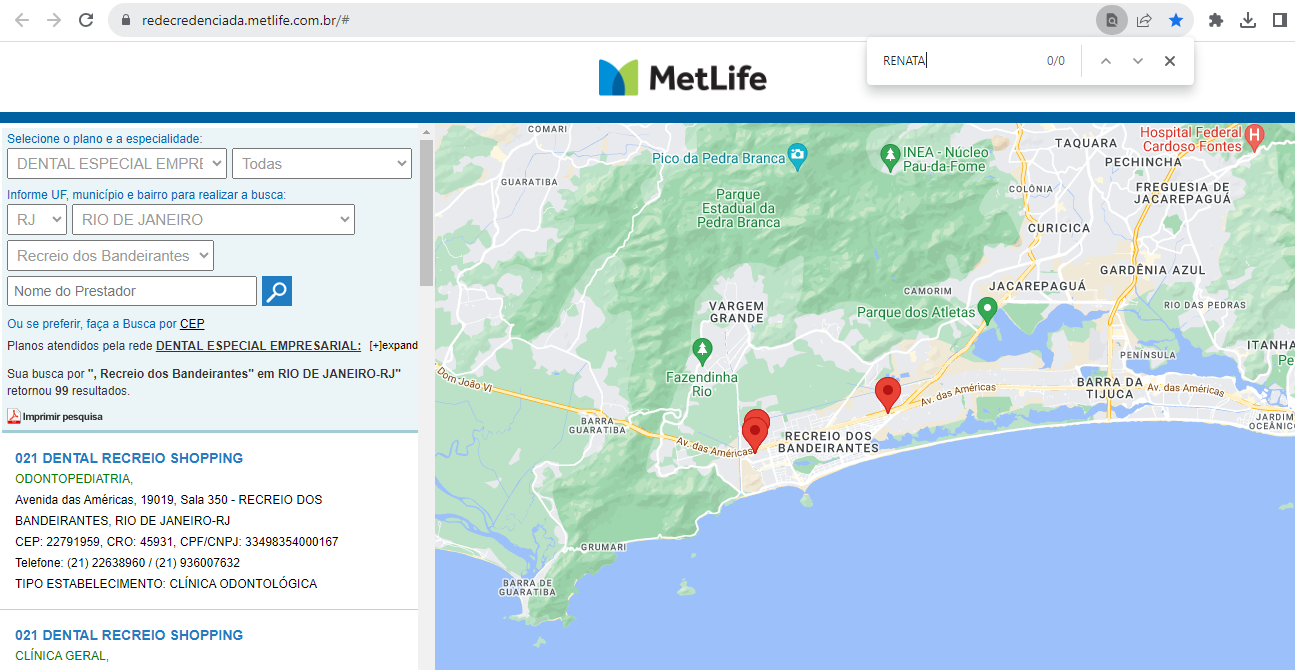Open INEA Núcleo Pau-da-Fome tree marker
Screen dimensions: 1295x670
(x=889, y=157)
